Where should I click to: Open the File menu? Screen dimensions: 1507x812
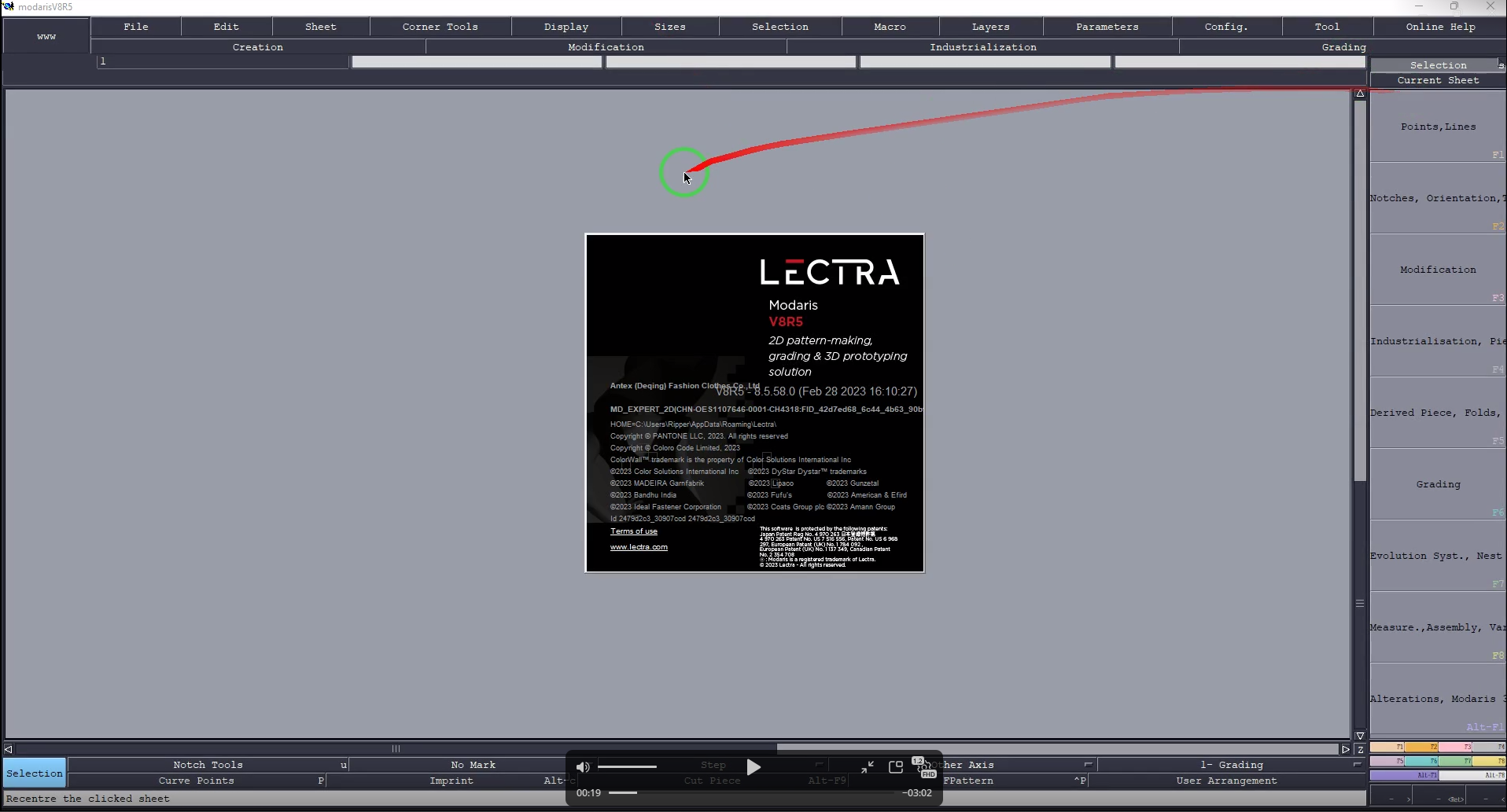point(136,27)
